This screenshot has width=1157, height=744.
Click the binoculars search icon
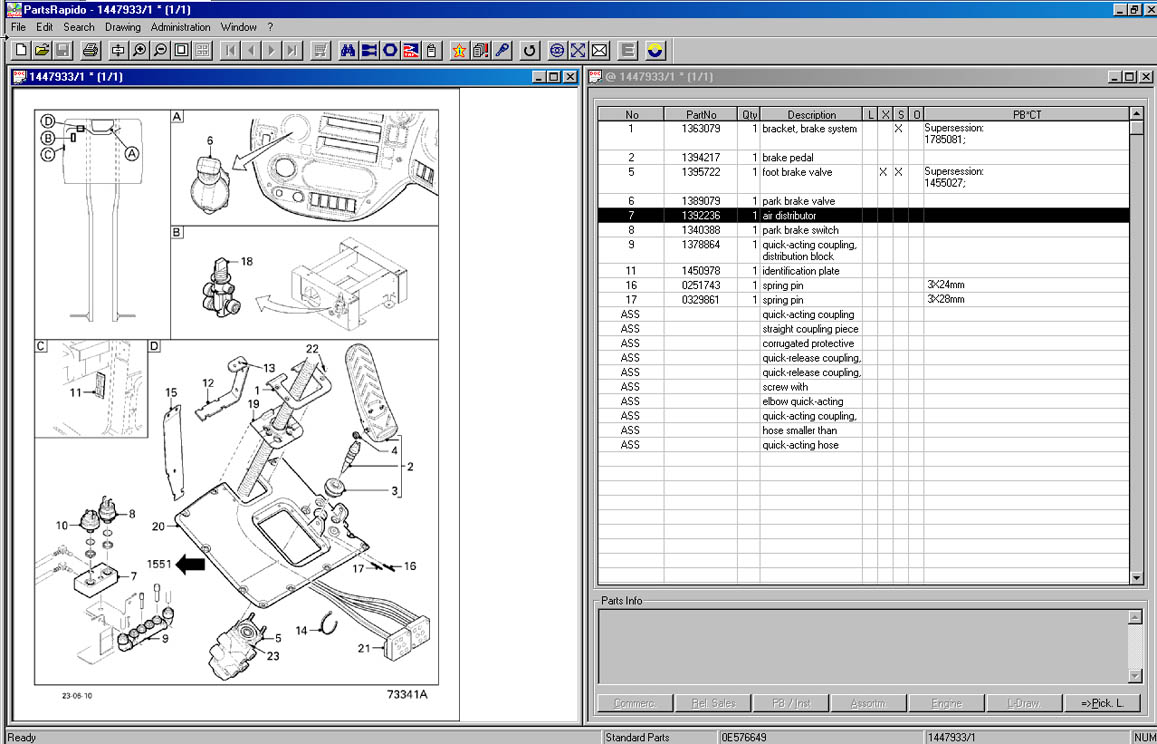coord(348,50)
